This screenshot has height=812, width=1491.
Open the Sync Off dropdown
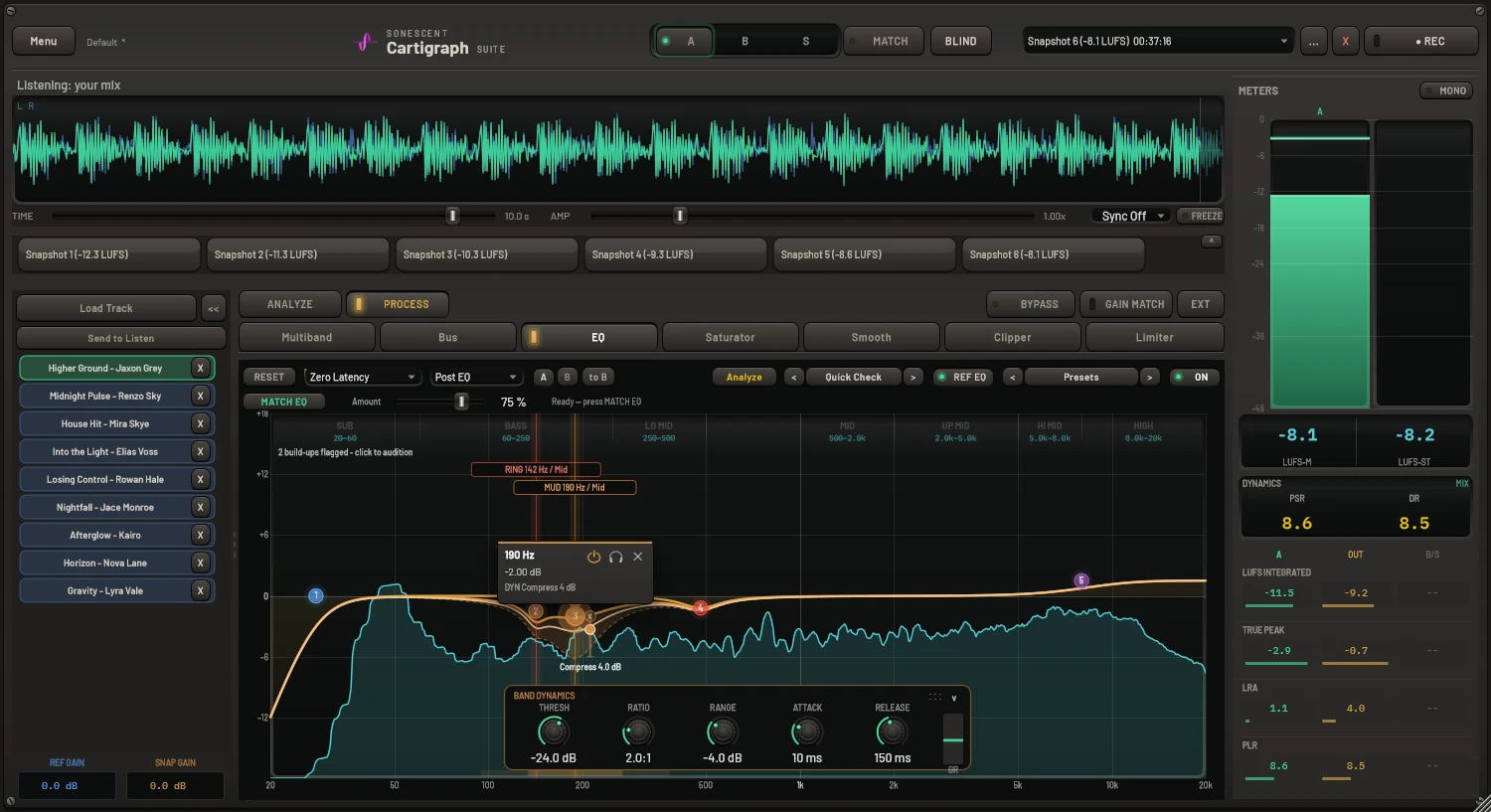coord(1131,216)
